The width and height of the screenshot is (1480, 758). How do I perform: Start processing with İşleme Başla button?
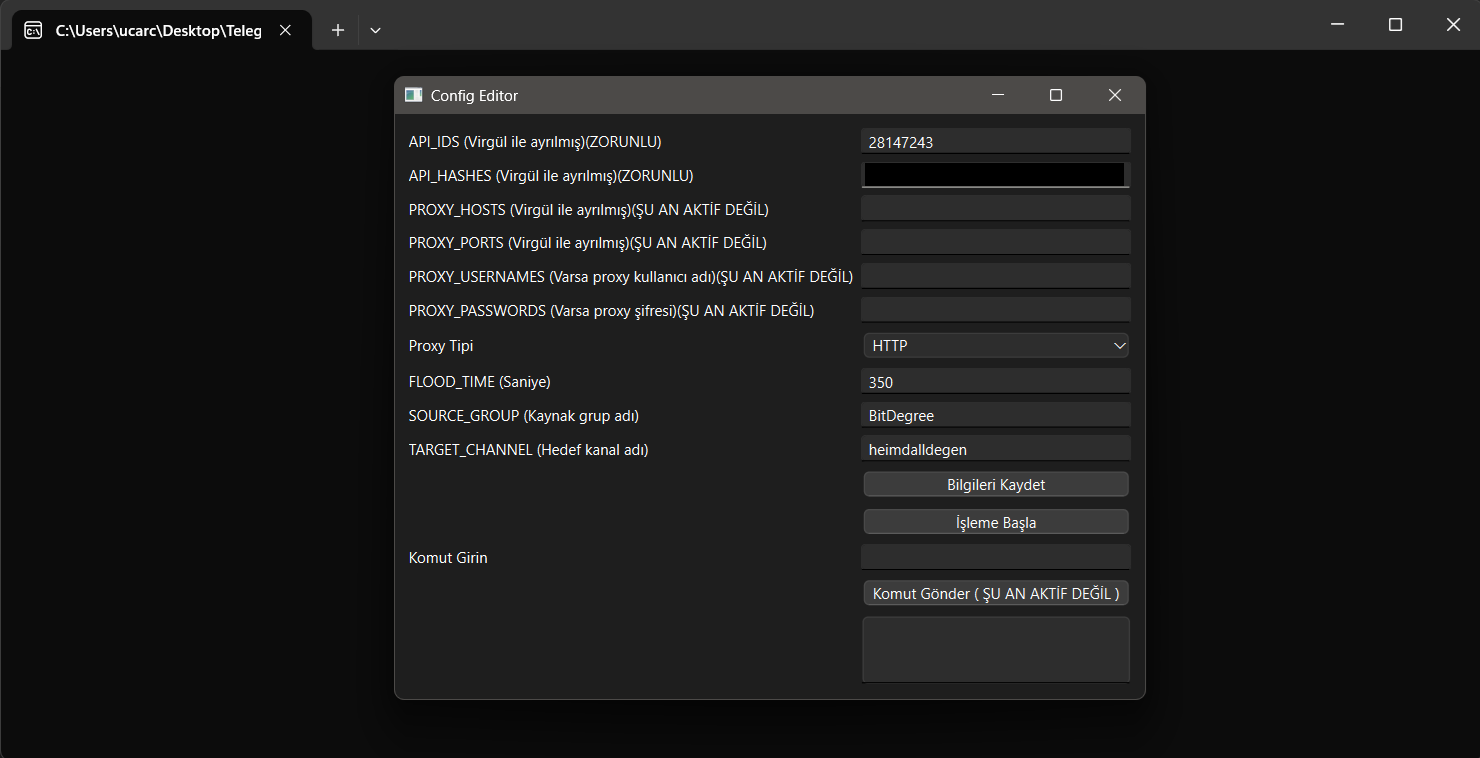point(996,522)
